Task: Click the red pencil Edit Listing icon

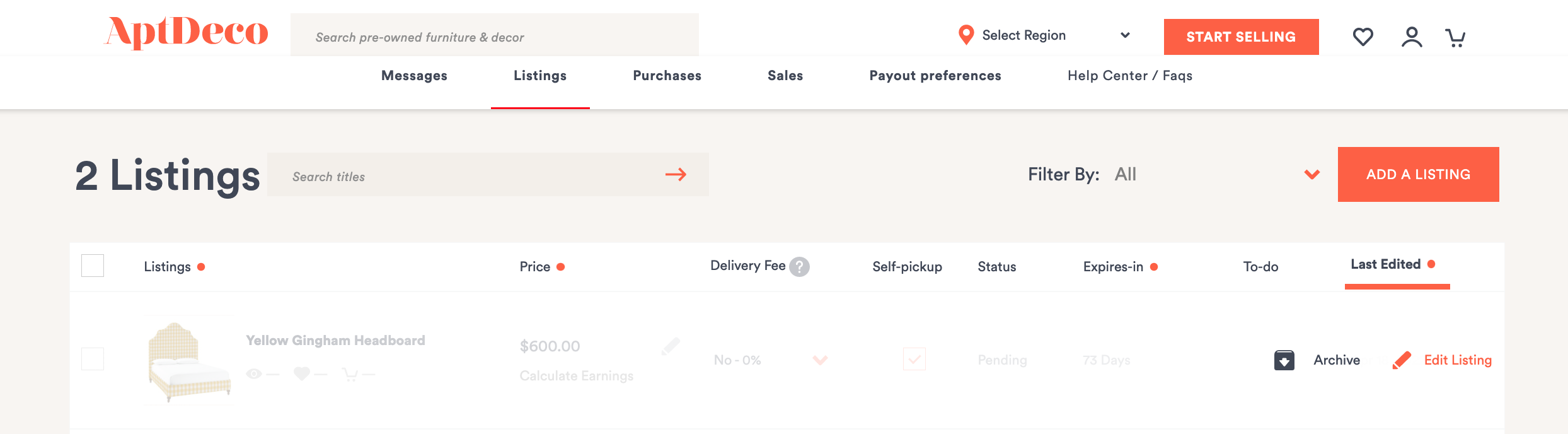Action: click(1402, 360)
